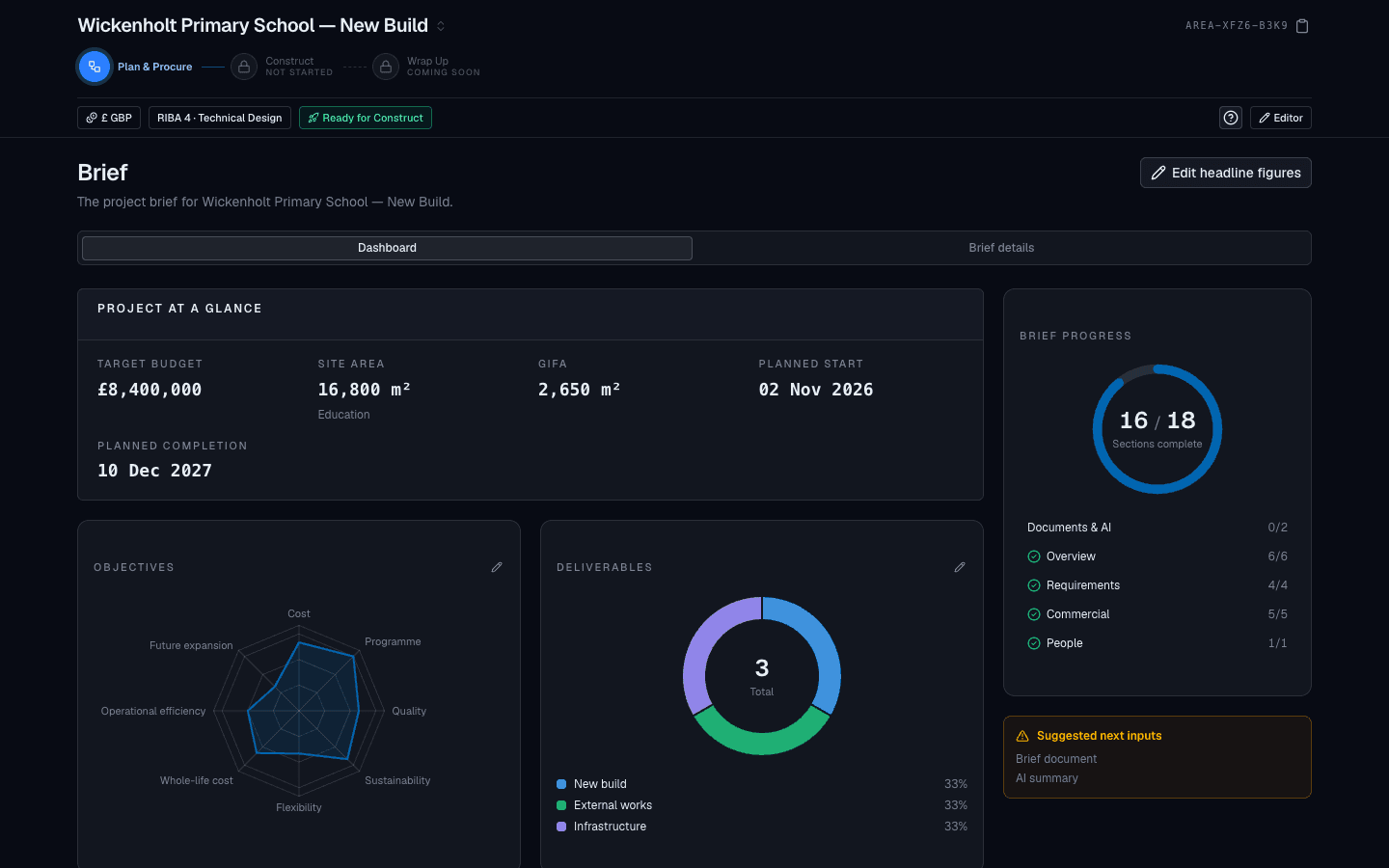Click the Requirements completed check icon
Viewport: 1389px width, 868px height.
1034,585
